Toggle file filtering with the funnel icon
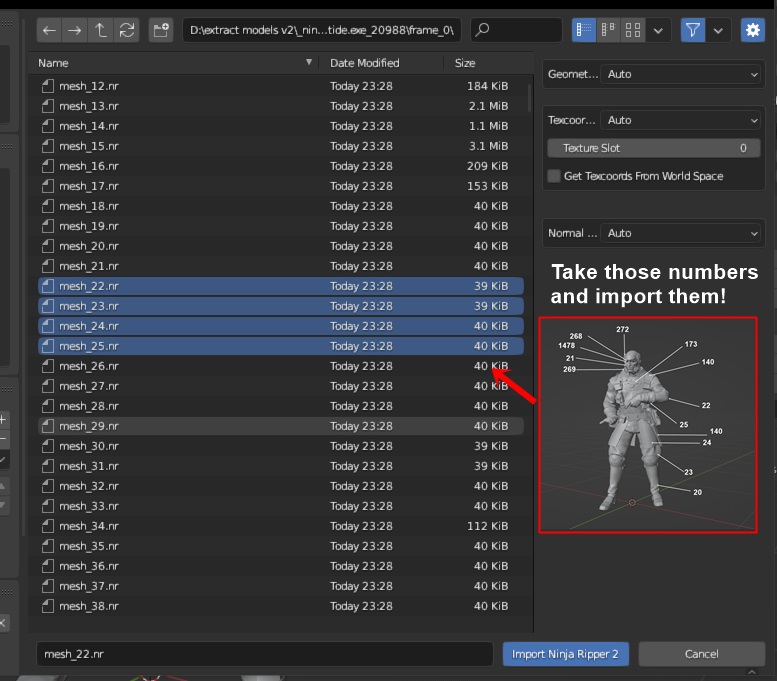The height and width of the screenshot is (681, 777). click(693, 30)
